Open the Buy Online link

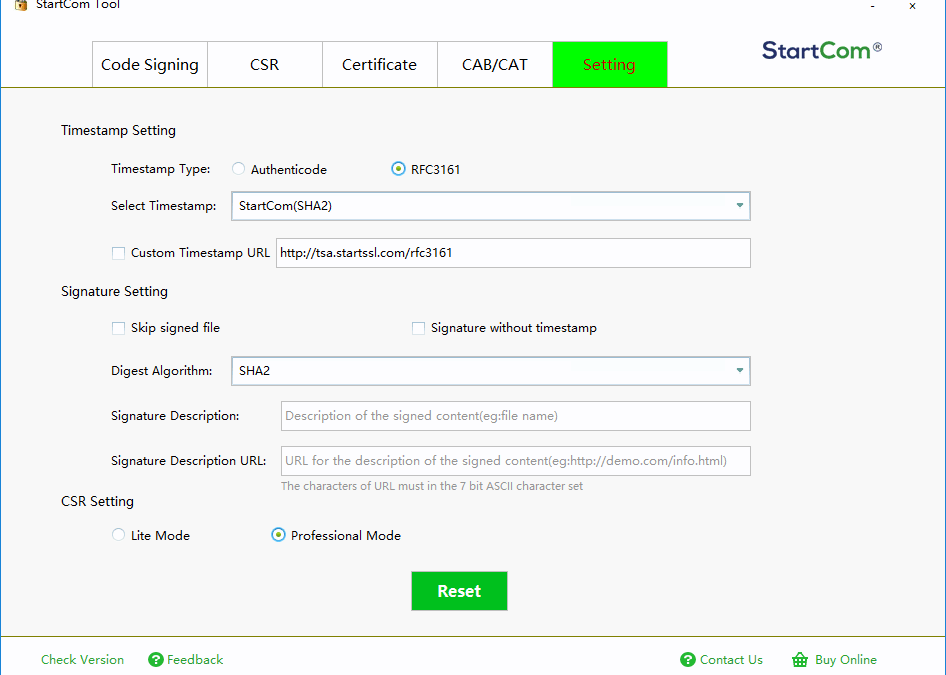pos(846,659)
